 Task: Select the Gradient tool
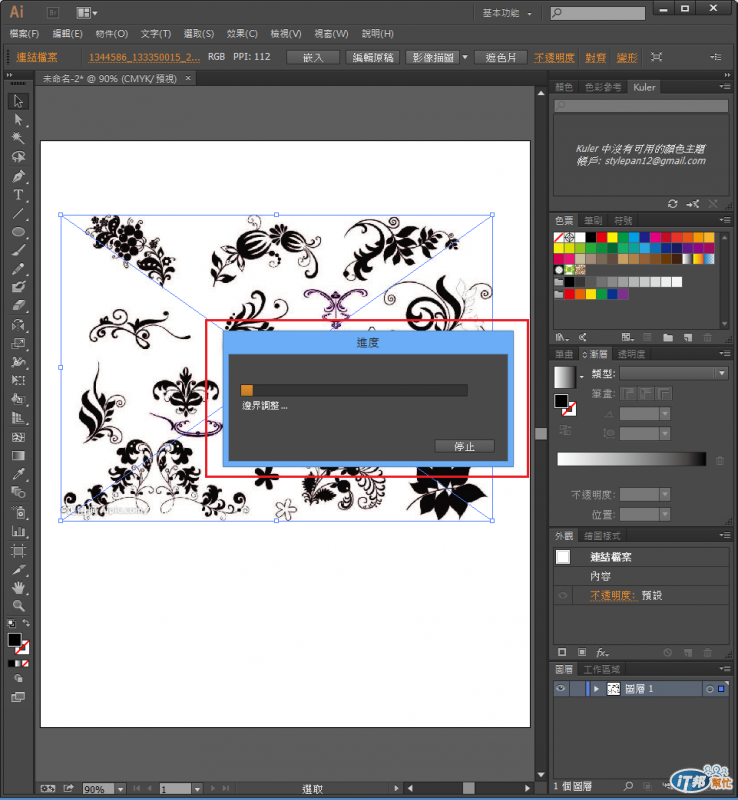[x=18, y=456]
